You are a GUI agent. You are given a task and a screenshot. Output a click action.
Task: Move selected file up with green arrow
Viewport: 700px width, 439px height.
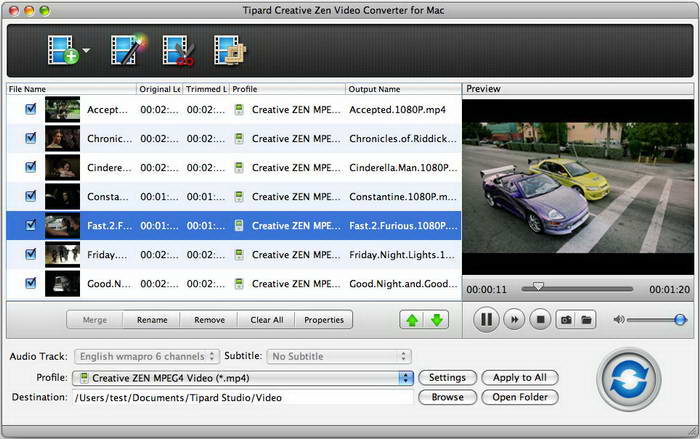(x=411, y=320)
